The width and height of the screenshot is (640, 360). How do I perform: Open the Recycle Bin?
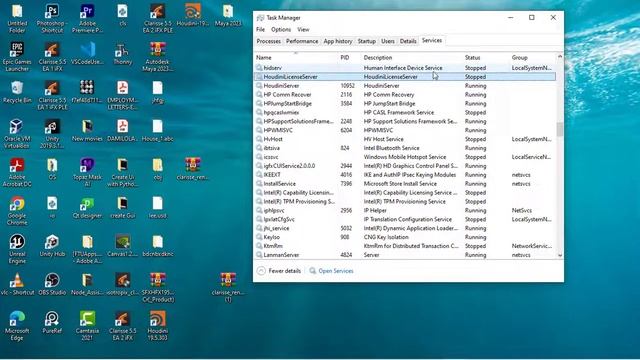17,92
